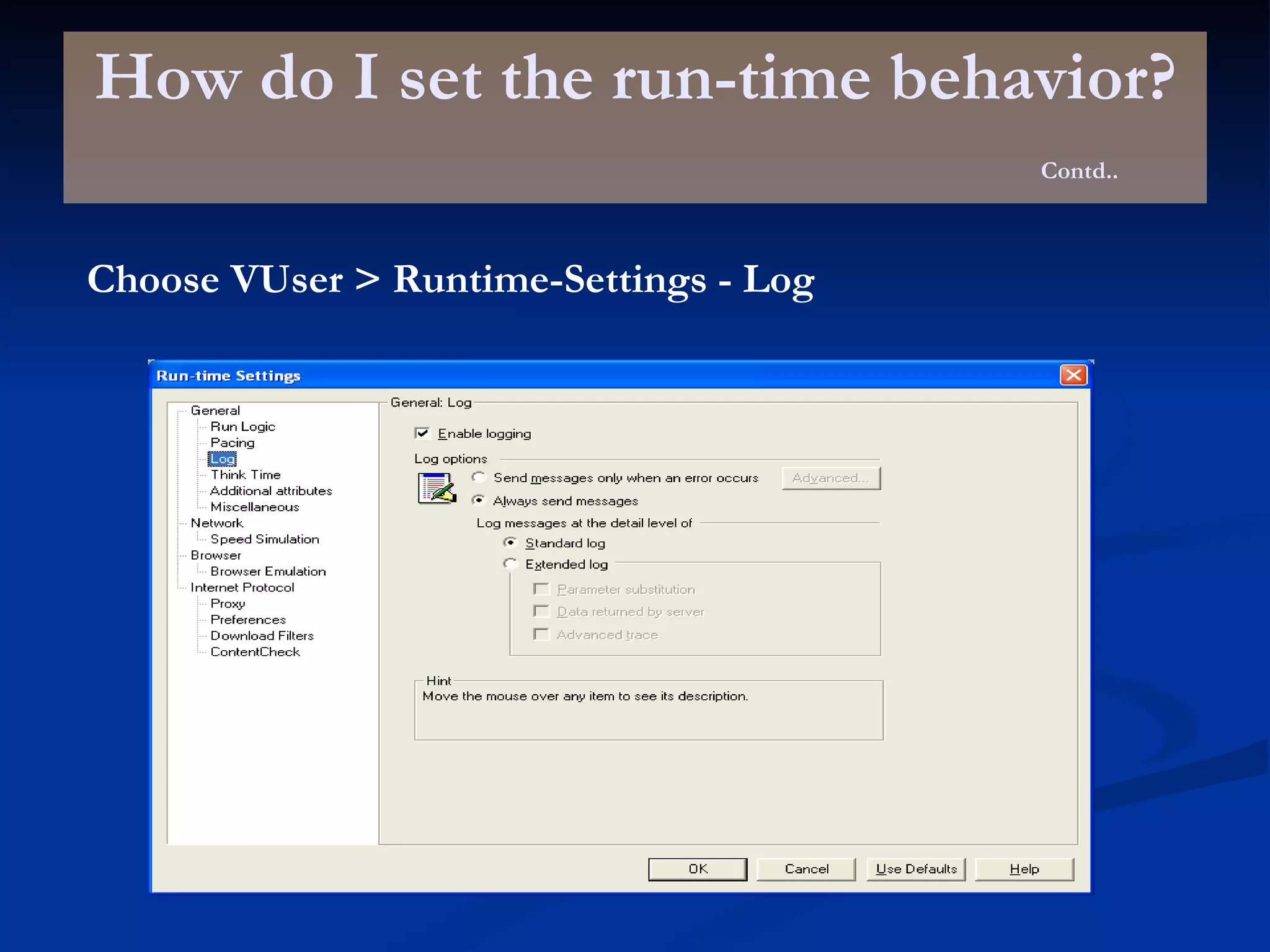1270x952 pixels.
Task: Open the Preferences settings node
Action: point(248,620)
